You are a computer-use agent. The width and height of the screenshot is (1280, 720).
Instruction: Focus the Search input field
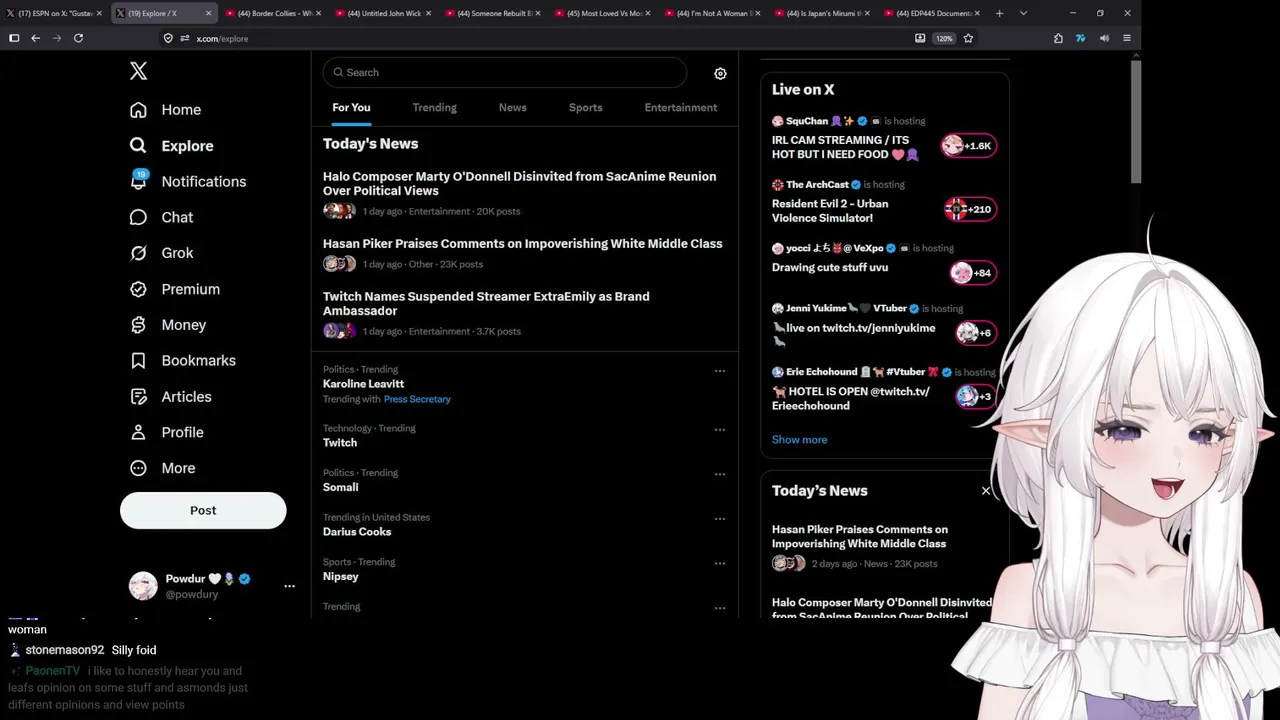click(505, 72)
